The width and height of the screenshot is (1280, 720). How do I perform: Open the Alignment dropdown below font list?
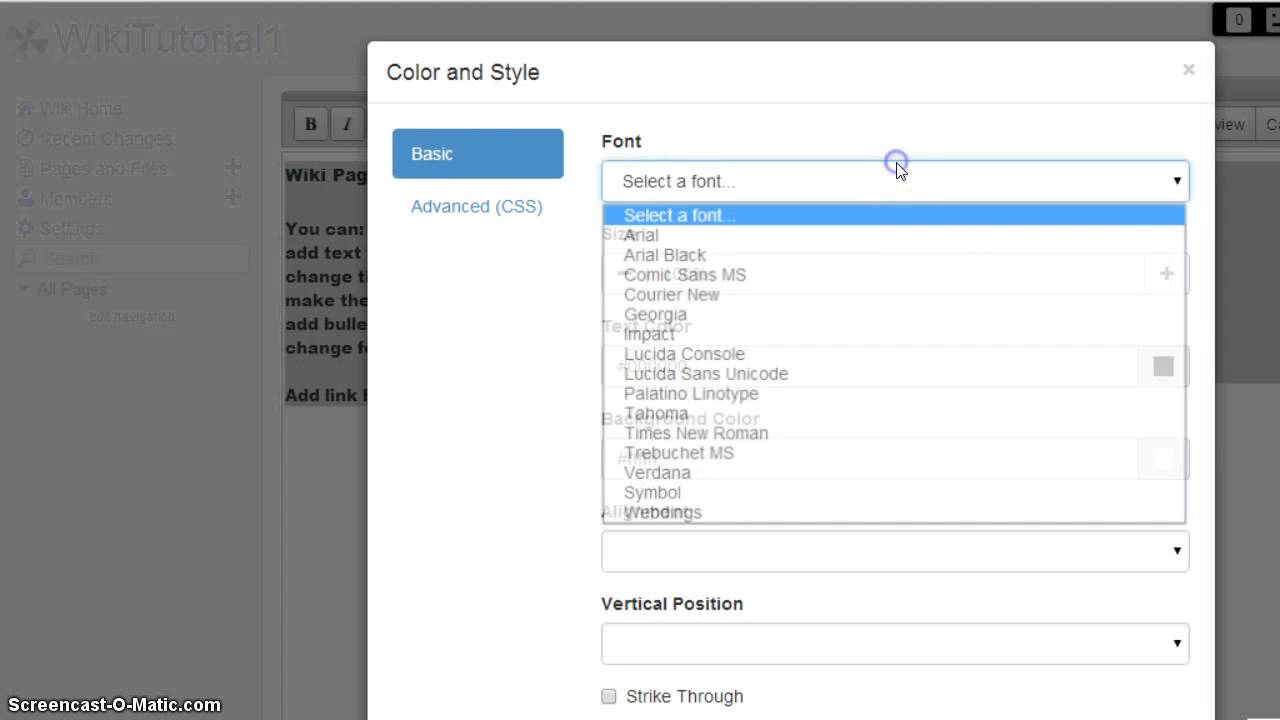[x=894, y=551]
